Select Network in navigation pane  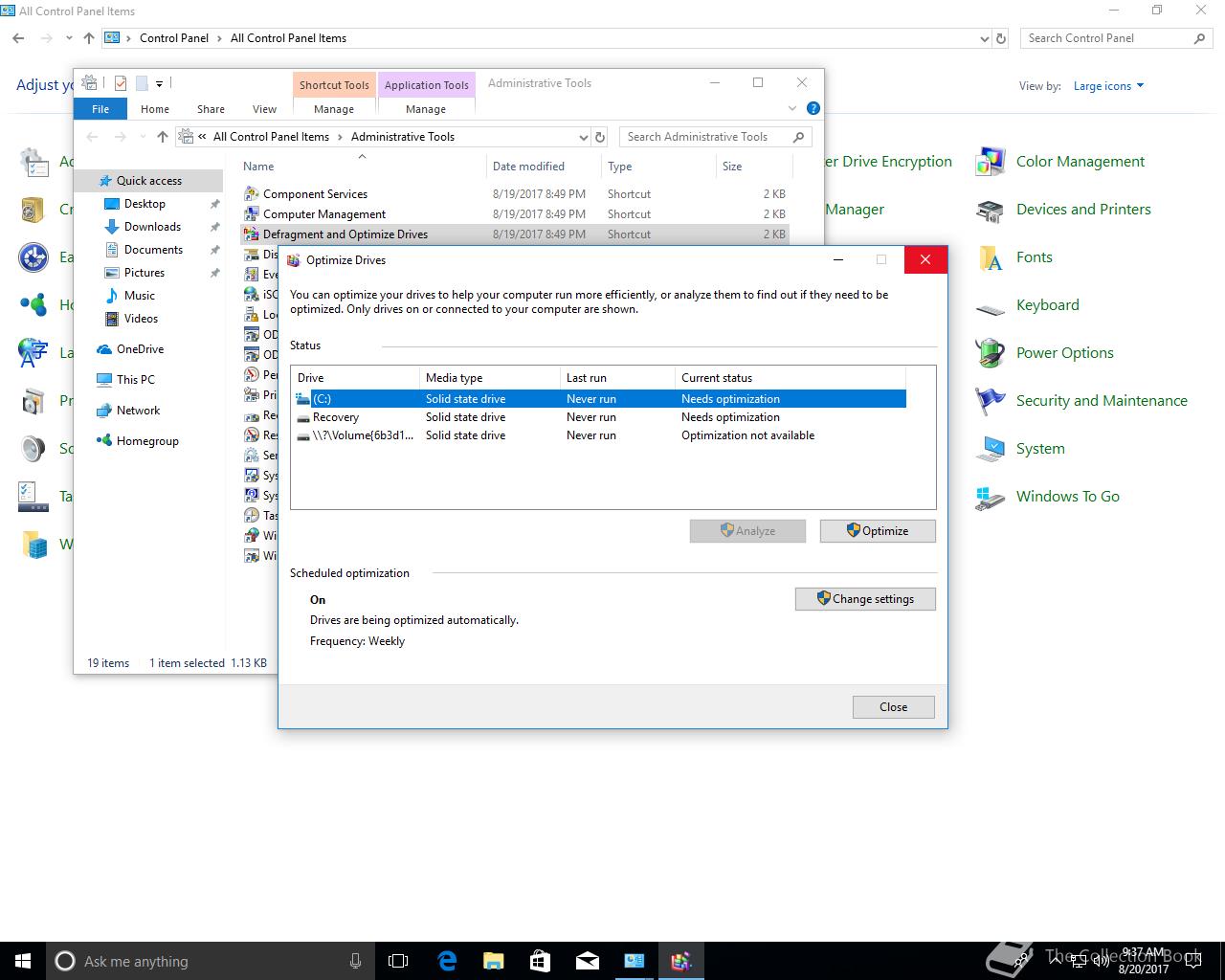pyautogui.click(x=138, y=411)
